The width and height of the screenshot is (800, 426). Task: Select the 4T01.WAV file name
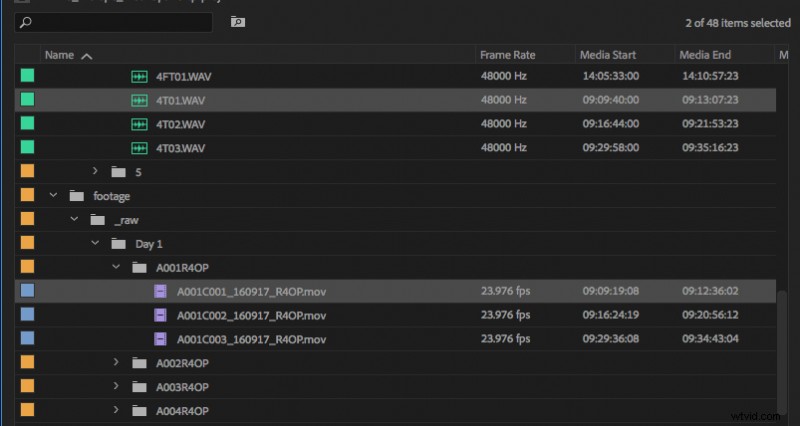(x=181, y=101)
